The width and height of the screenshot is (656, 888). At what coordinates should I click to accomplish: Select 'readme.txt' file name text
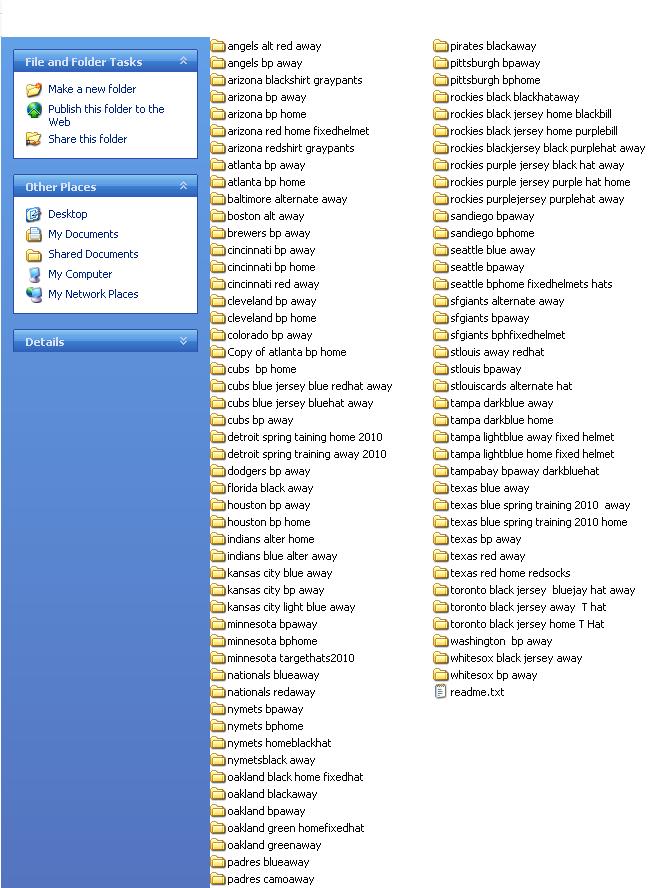[477, 691]
